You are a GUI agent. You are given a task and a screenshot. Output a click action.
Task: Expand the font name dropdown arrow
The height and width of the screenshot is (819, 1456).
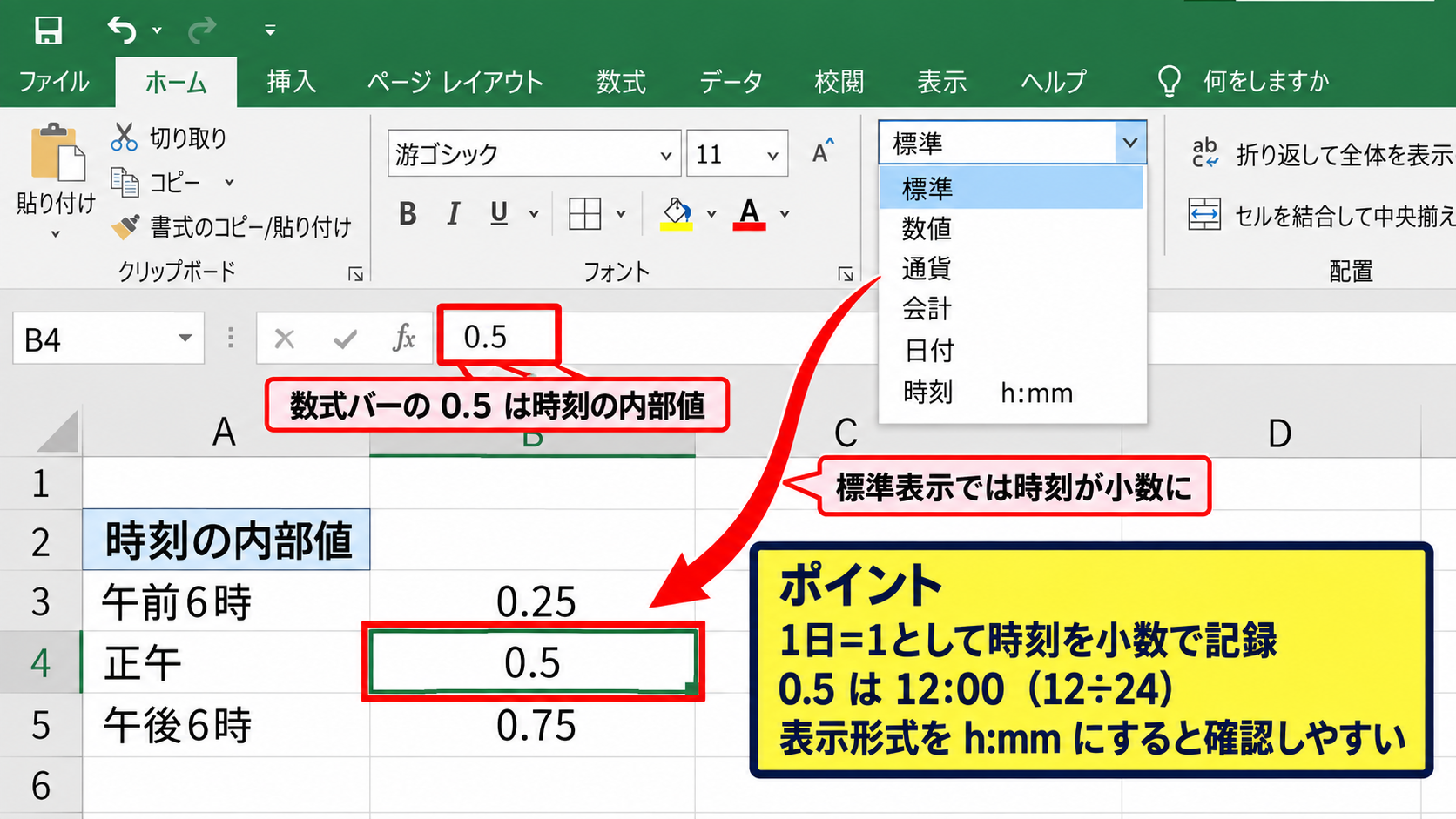pos(666,155)
